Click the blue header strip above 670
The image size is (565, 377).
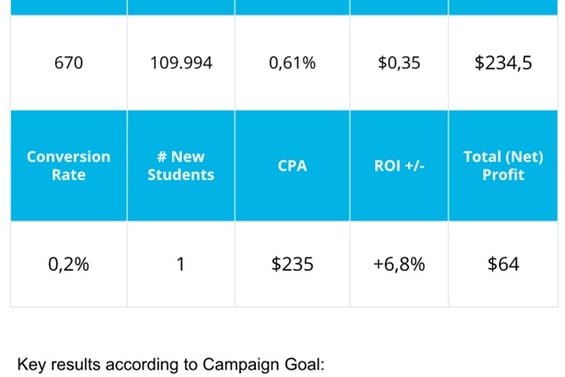[x=68, y=7]
